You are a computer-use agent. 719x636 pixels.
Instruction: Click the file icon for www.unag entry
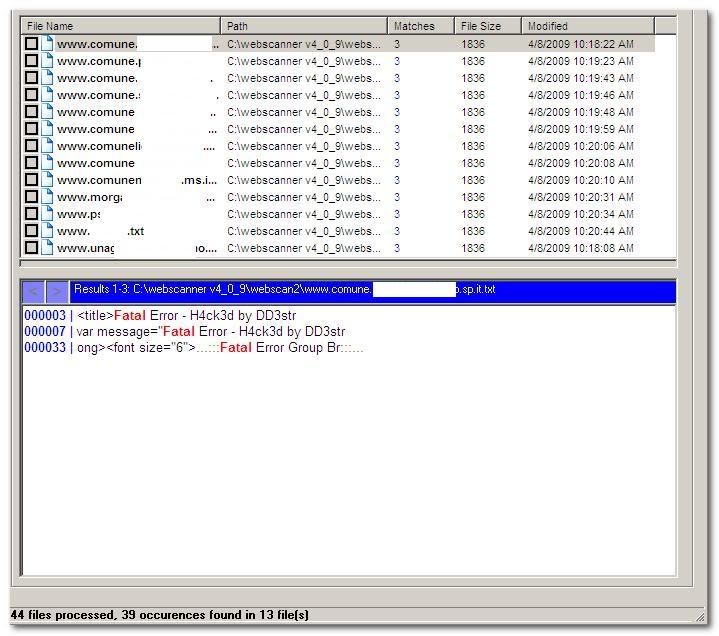coord(47,248)
